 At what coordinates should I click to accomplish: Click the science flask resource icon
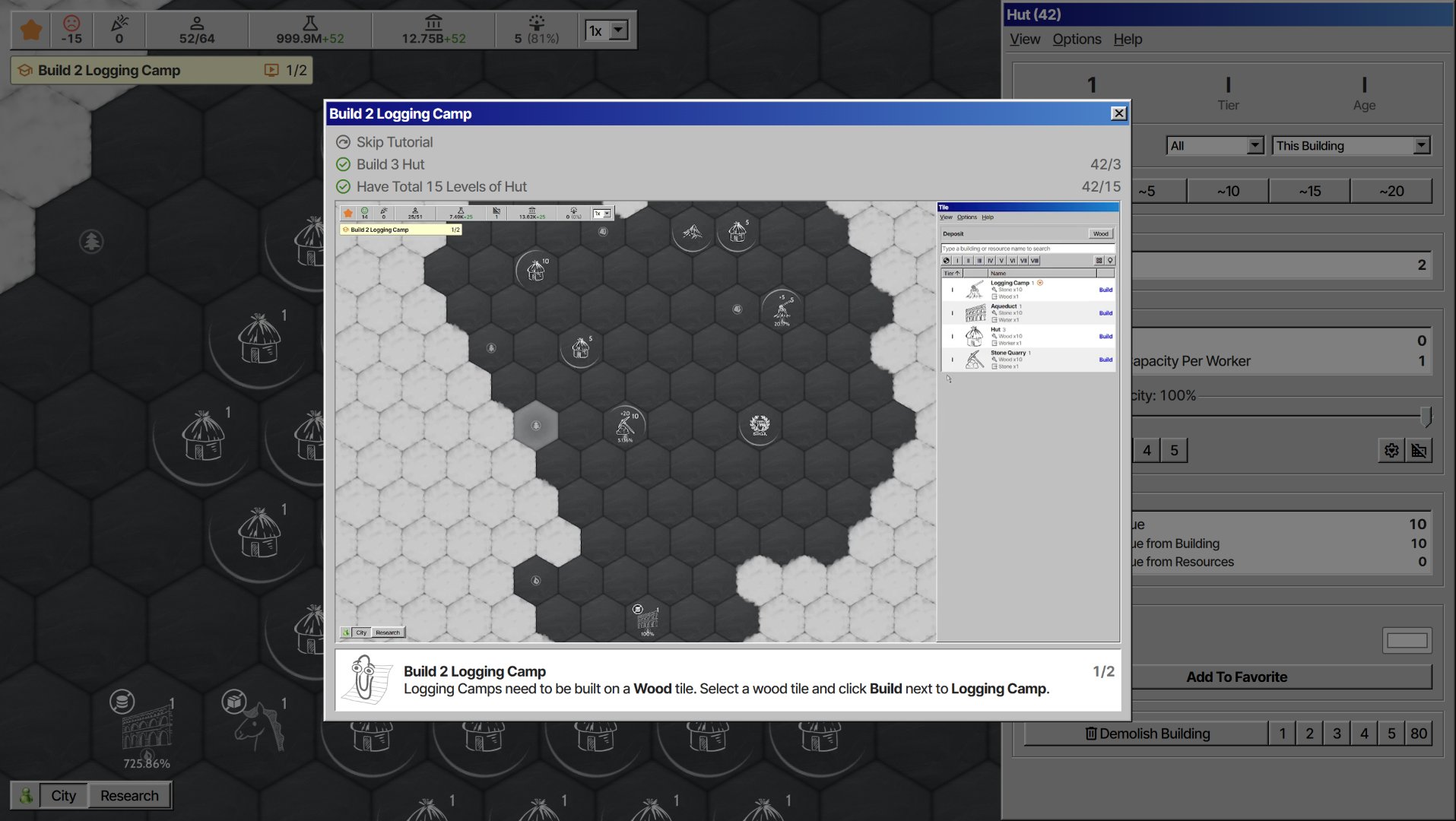click(x=310, y=23)
